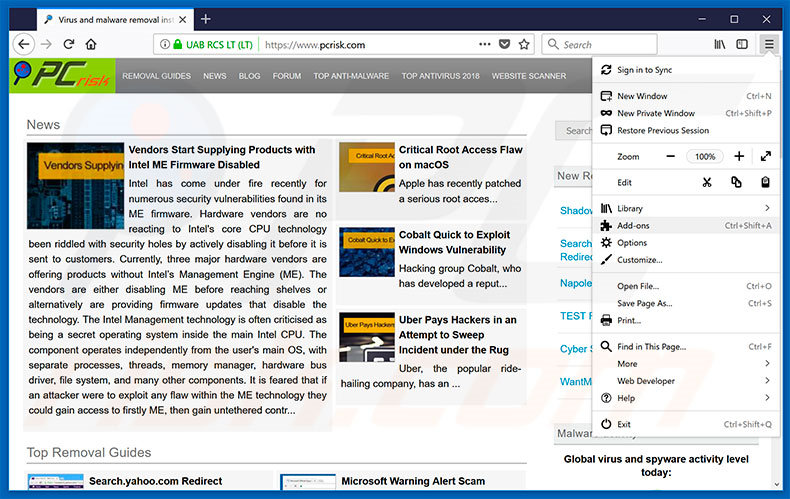Expand the Library submenu
This screenshot has width=790, height=499.
(685, 208)
